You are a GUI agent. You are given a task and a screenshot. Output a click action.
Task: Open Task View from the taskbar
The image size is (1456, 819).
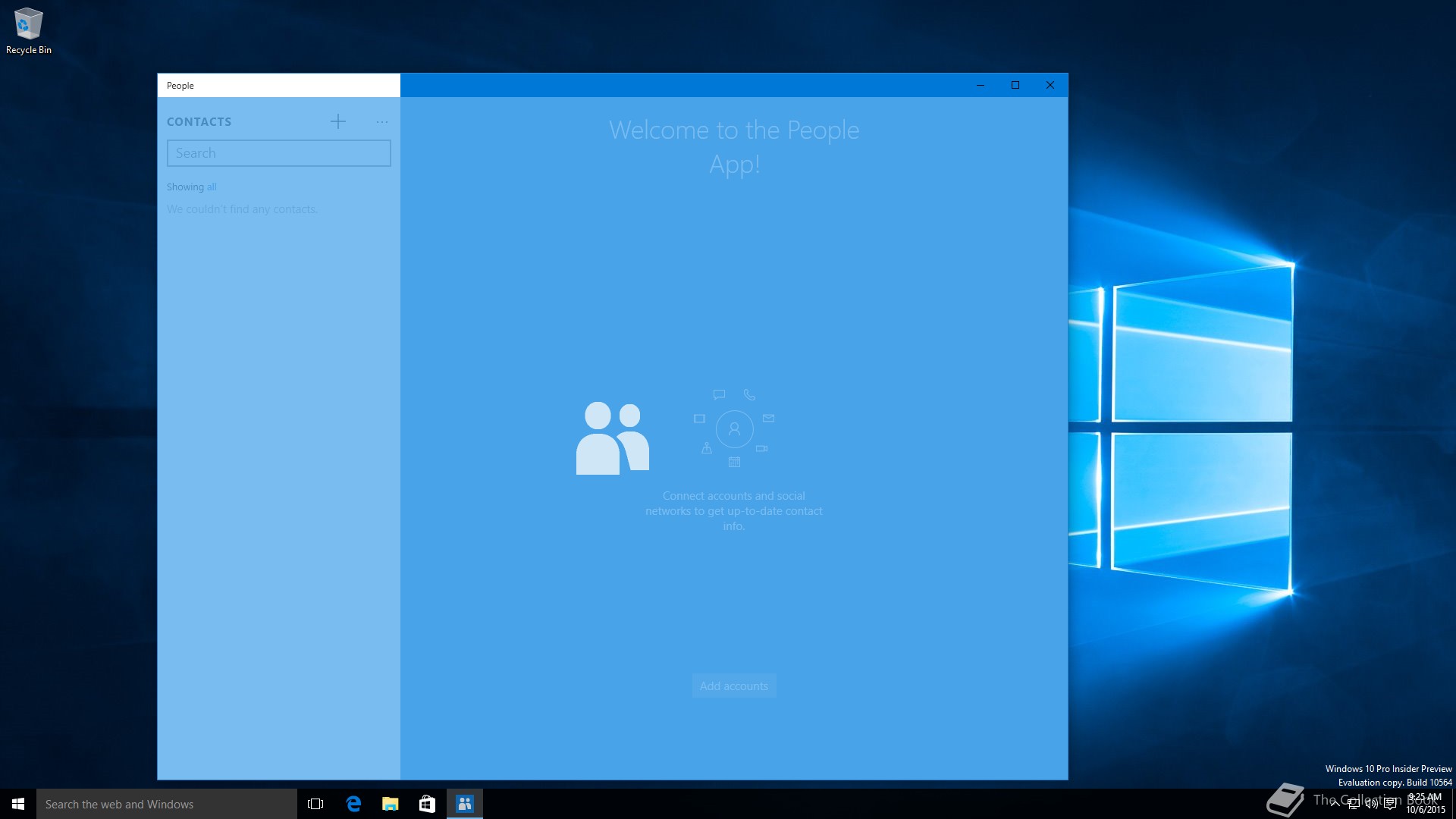(x=315, y=804)
